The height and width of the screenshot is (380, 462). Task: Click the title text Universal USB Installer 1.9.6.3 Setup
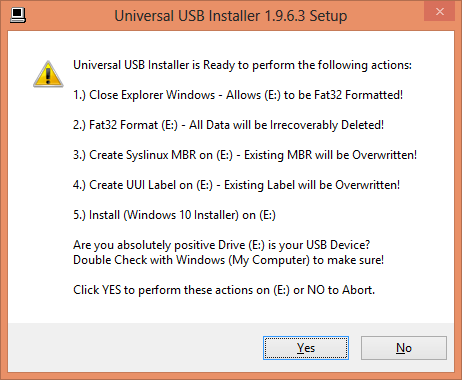231,16
